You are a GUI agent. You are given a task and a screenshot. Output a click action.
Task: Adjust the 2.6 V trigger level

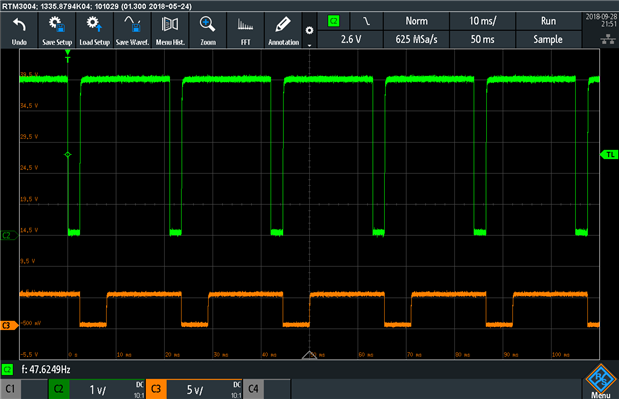click(351, 39)
